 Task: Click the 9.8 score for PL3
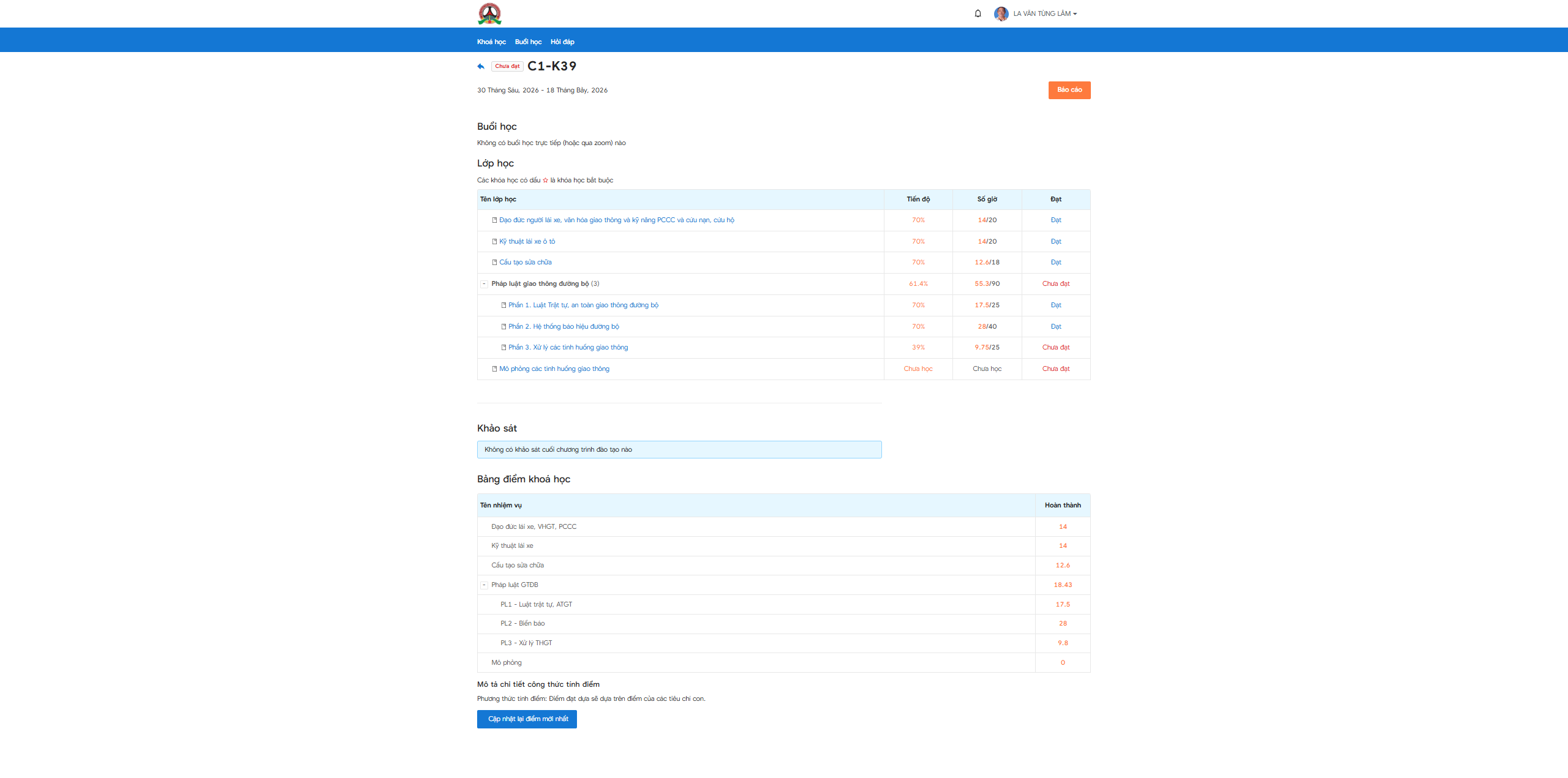[x=1063, y=643]
